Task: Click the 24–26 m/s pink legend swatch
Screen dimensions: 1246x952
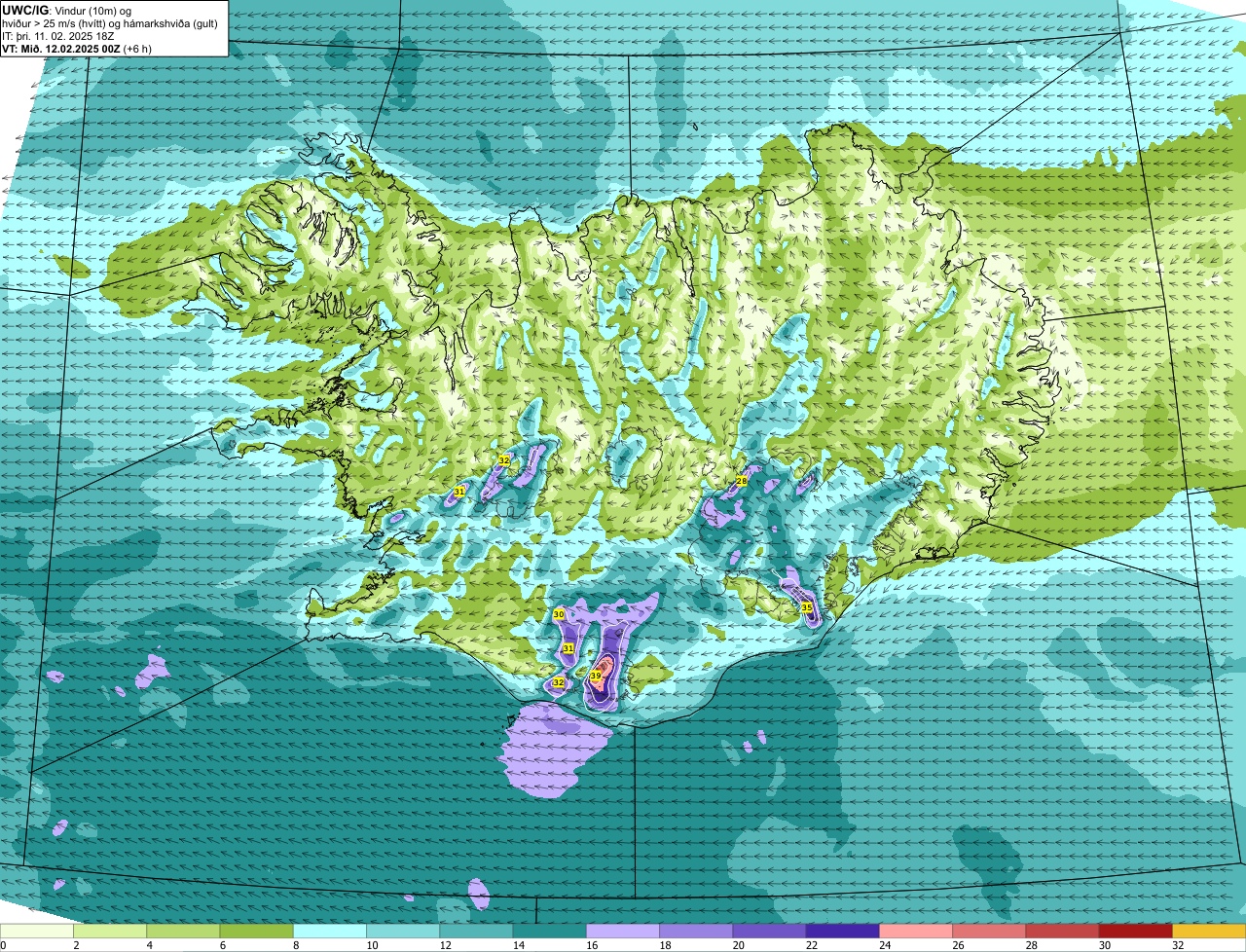Action: (x=916, y=932)
